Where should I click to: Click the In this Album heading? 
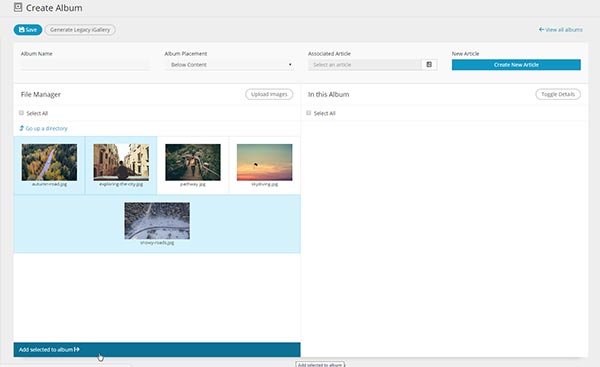pos(328,94)
